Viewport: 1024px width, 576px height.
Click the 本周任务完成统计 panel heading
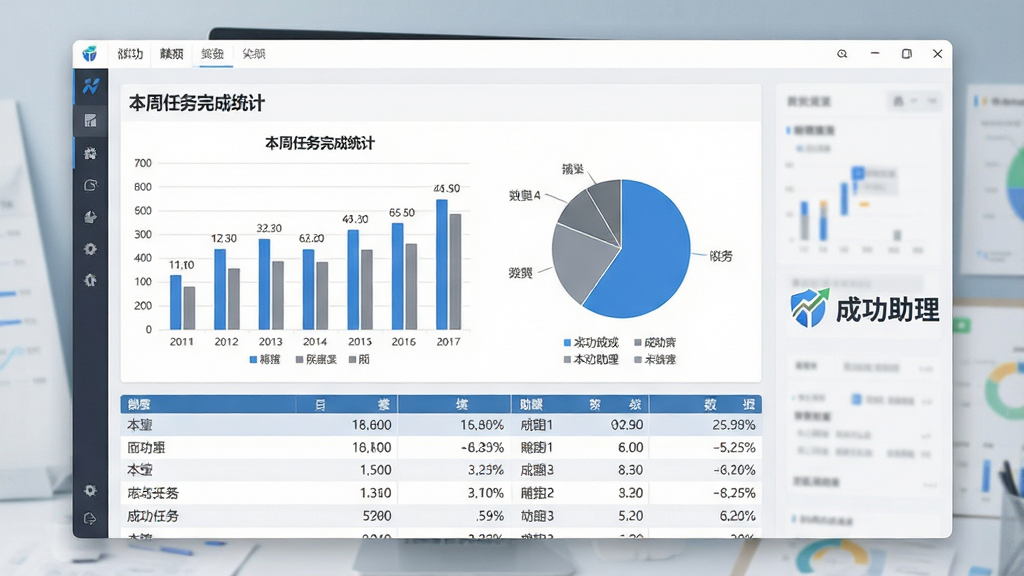click(x=197, y=103)
